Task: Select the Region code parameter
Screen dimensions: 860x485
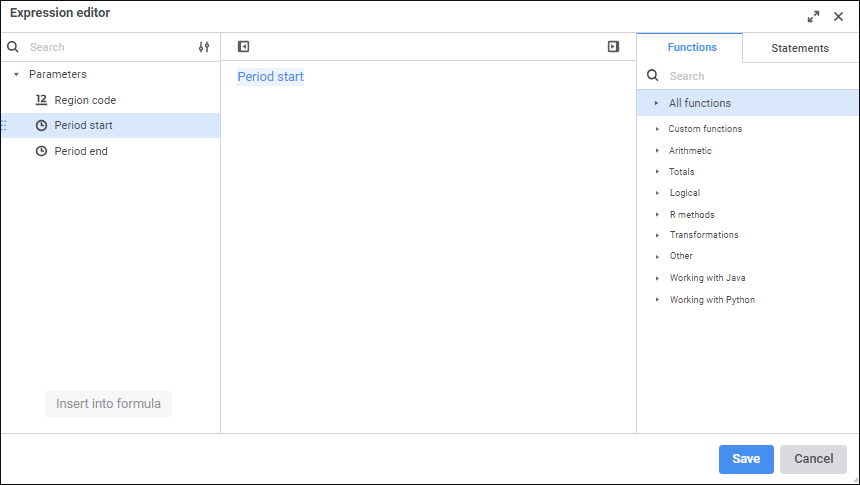Action: tap(85, 100)
